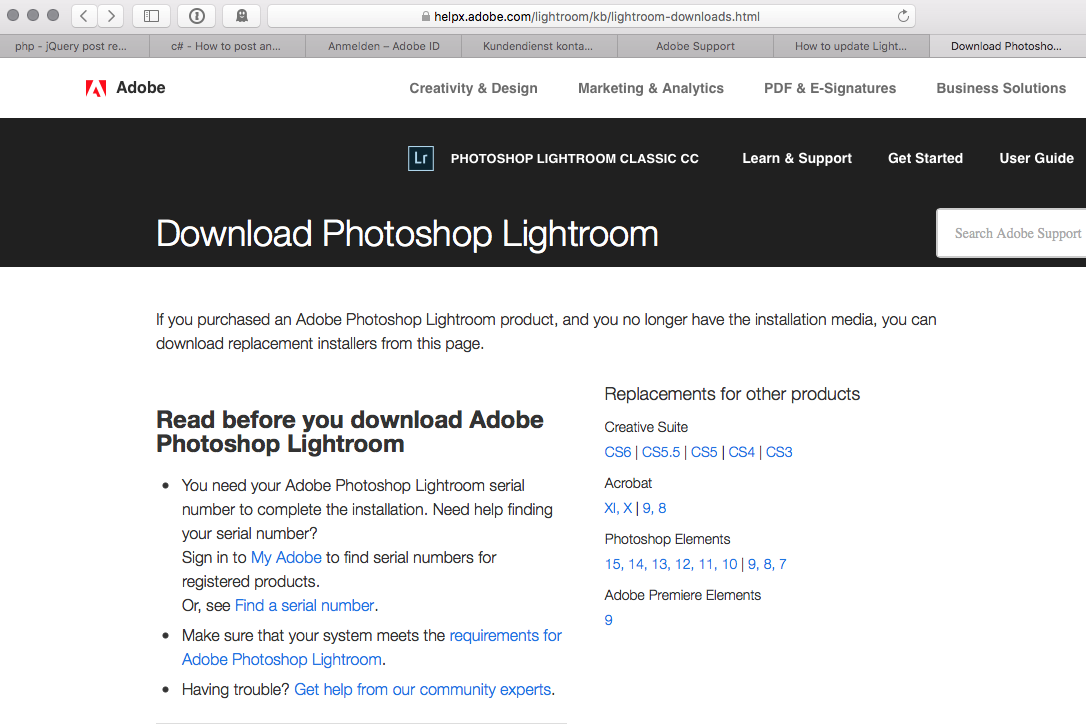Expand the Marketing & Analytics menu
Screen dimensions: 1086x728
coord(650,88)
